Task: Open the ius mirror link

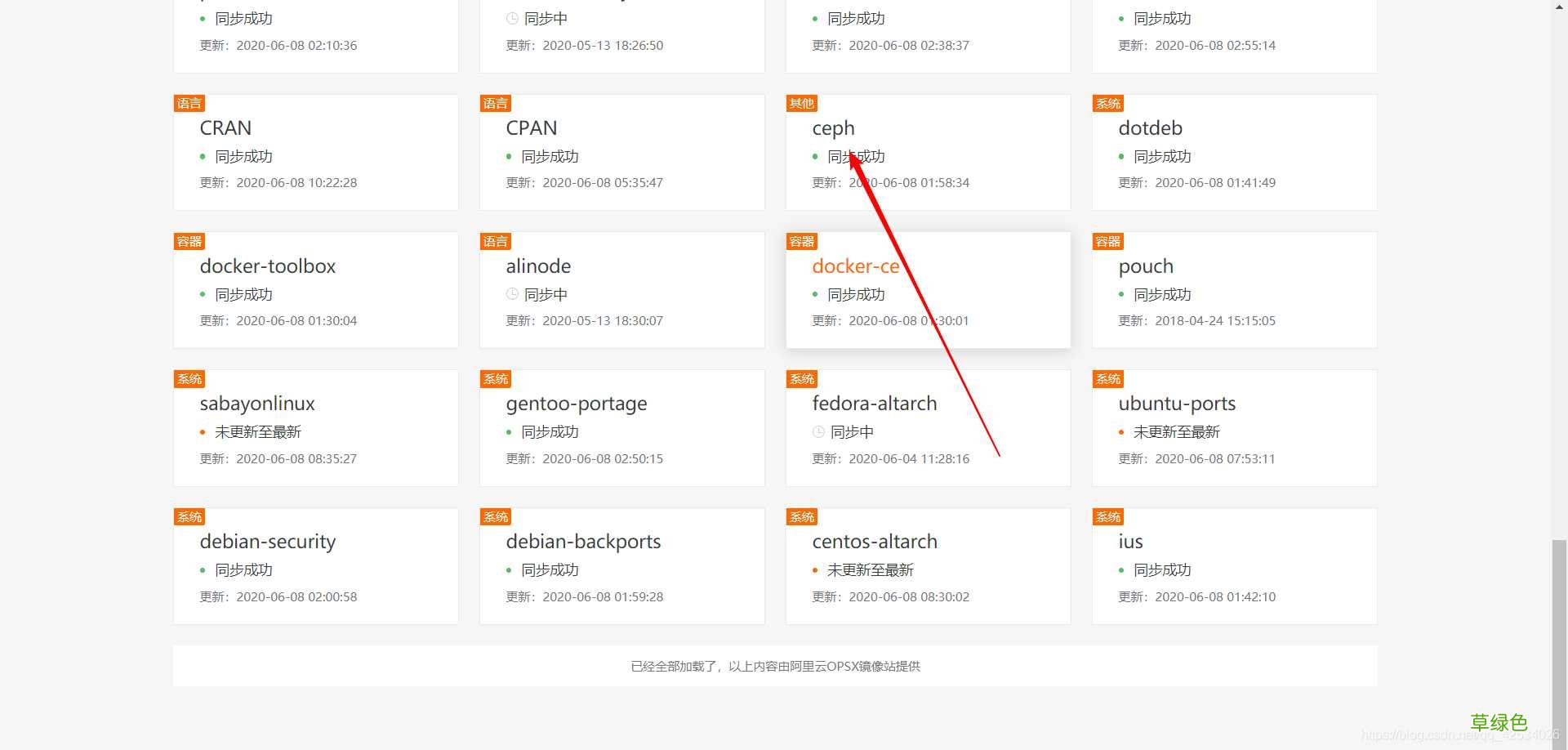Action: point(1130,542)
